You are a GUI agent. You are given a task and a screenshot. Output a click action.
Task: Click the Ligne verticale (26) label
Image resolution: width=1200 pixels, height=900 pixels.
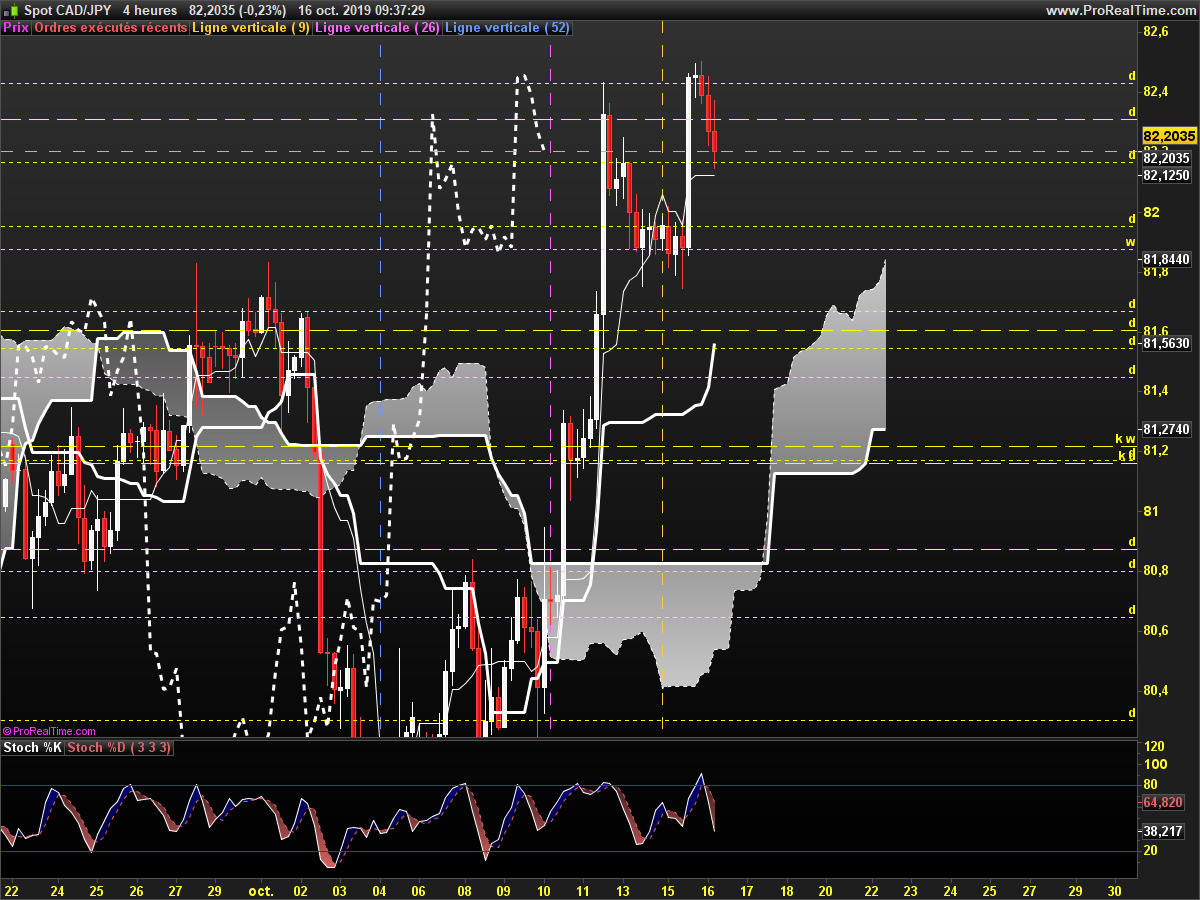[377, 28]
